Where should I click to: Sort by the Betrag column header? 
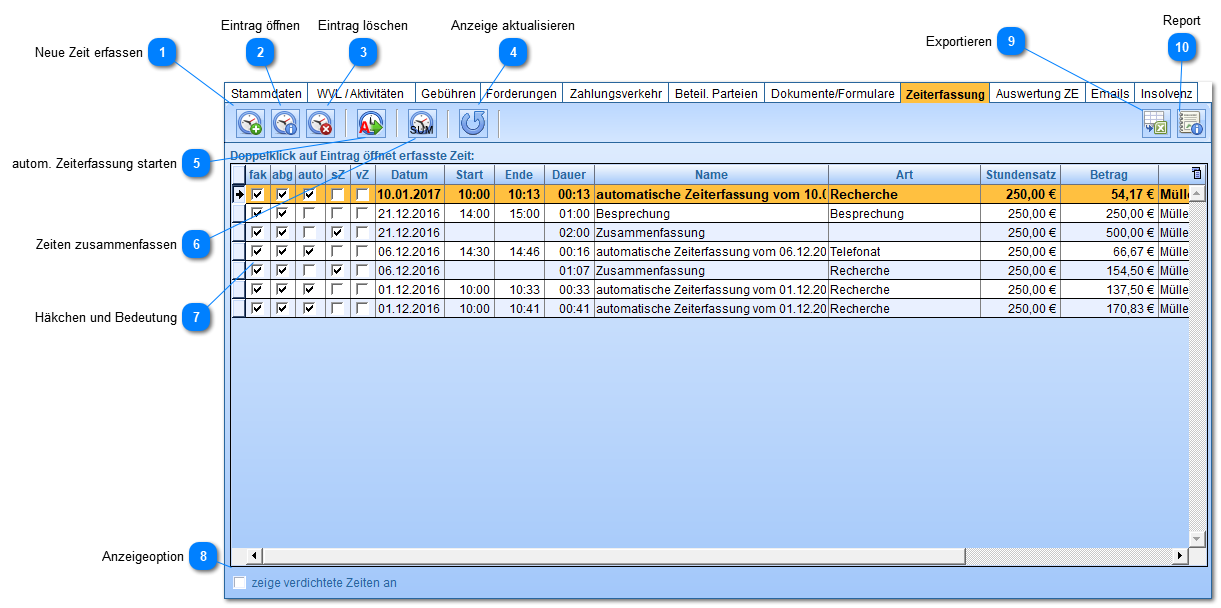point(1108,175)
